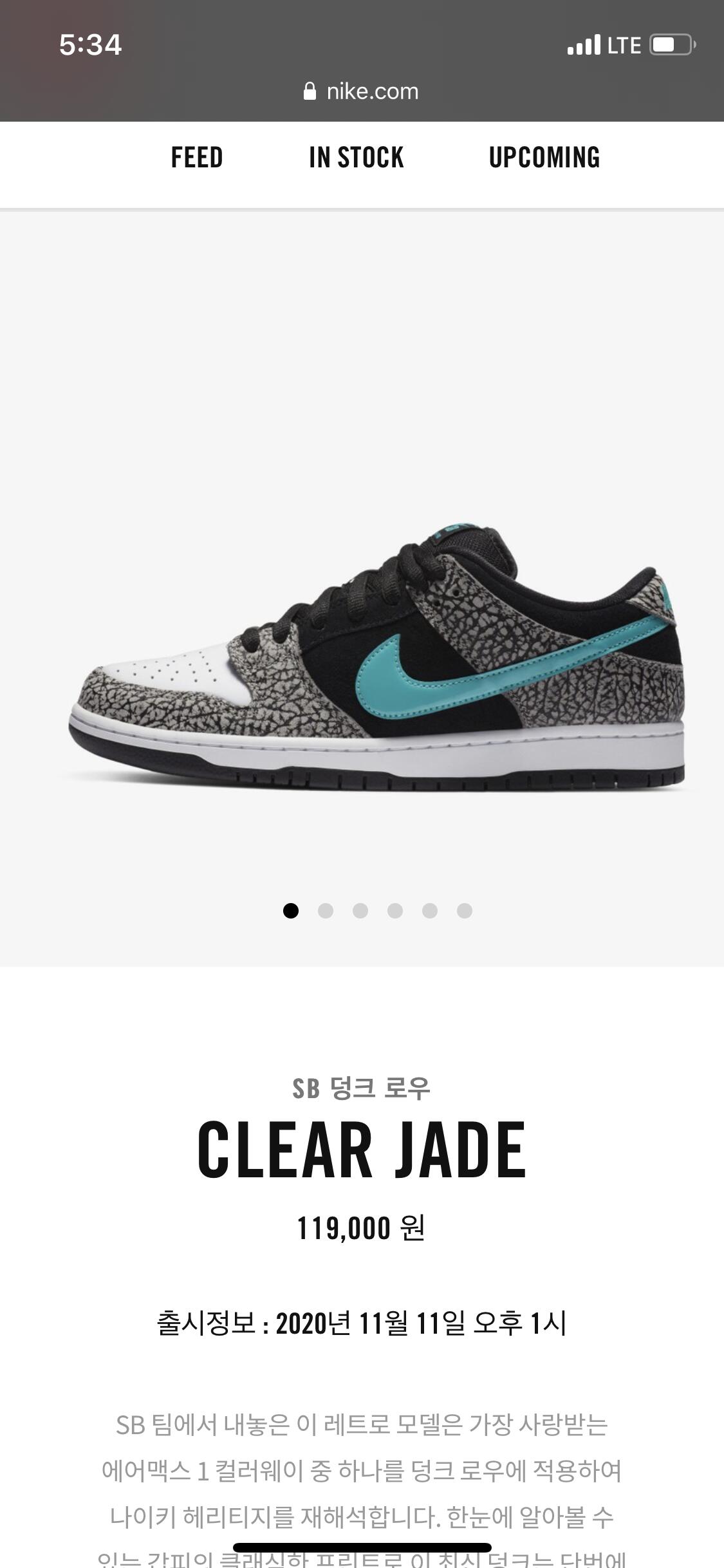
Task: Tap the lock icon beside nike.com
Action: click(x=310, y=91)
